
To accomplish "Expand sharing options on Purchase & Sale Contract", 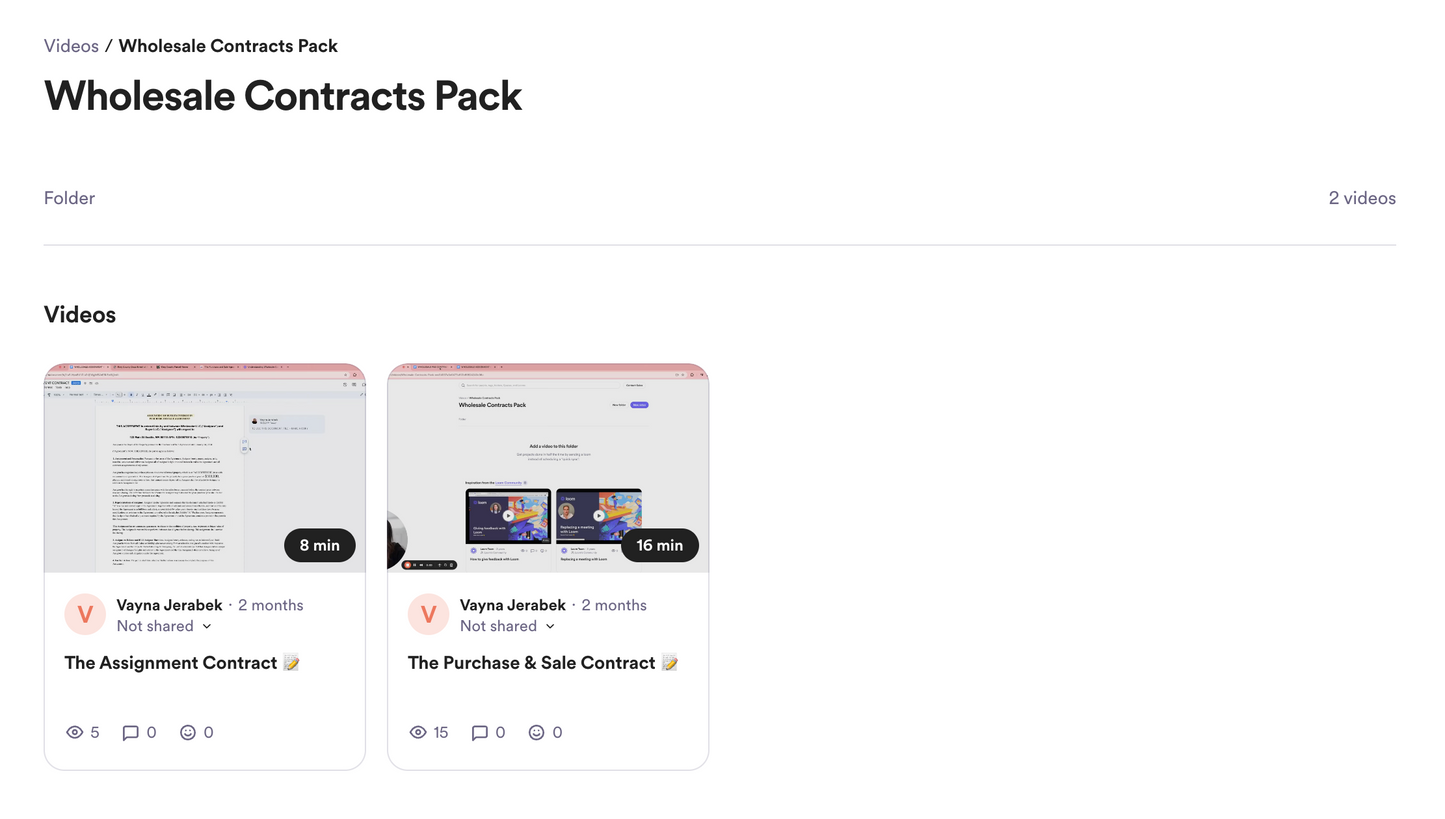I will 508,626.
